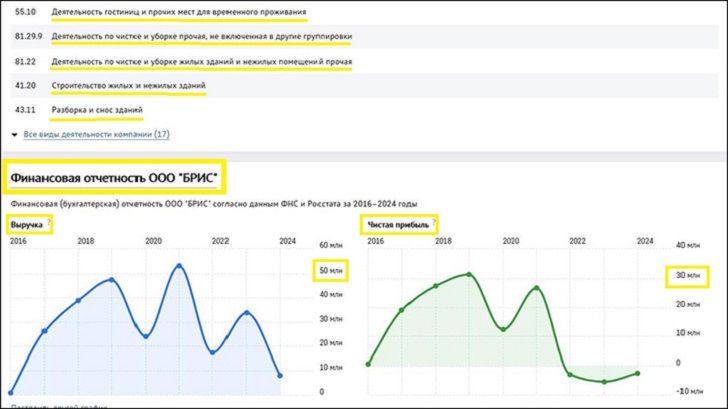Image resolution: width=728 pixels, height=409 pixels.
Task: Click the lowest net profit point near 2023
Action: tap(604, 381)
